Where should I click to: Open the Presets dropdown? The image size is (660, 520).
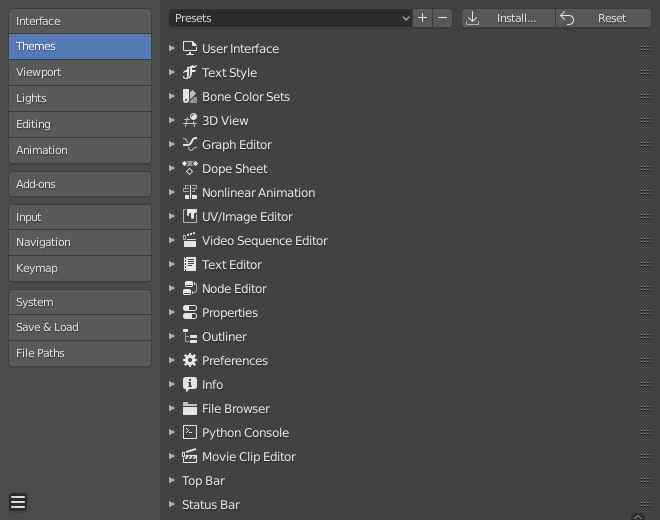tap(290, 18)
